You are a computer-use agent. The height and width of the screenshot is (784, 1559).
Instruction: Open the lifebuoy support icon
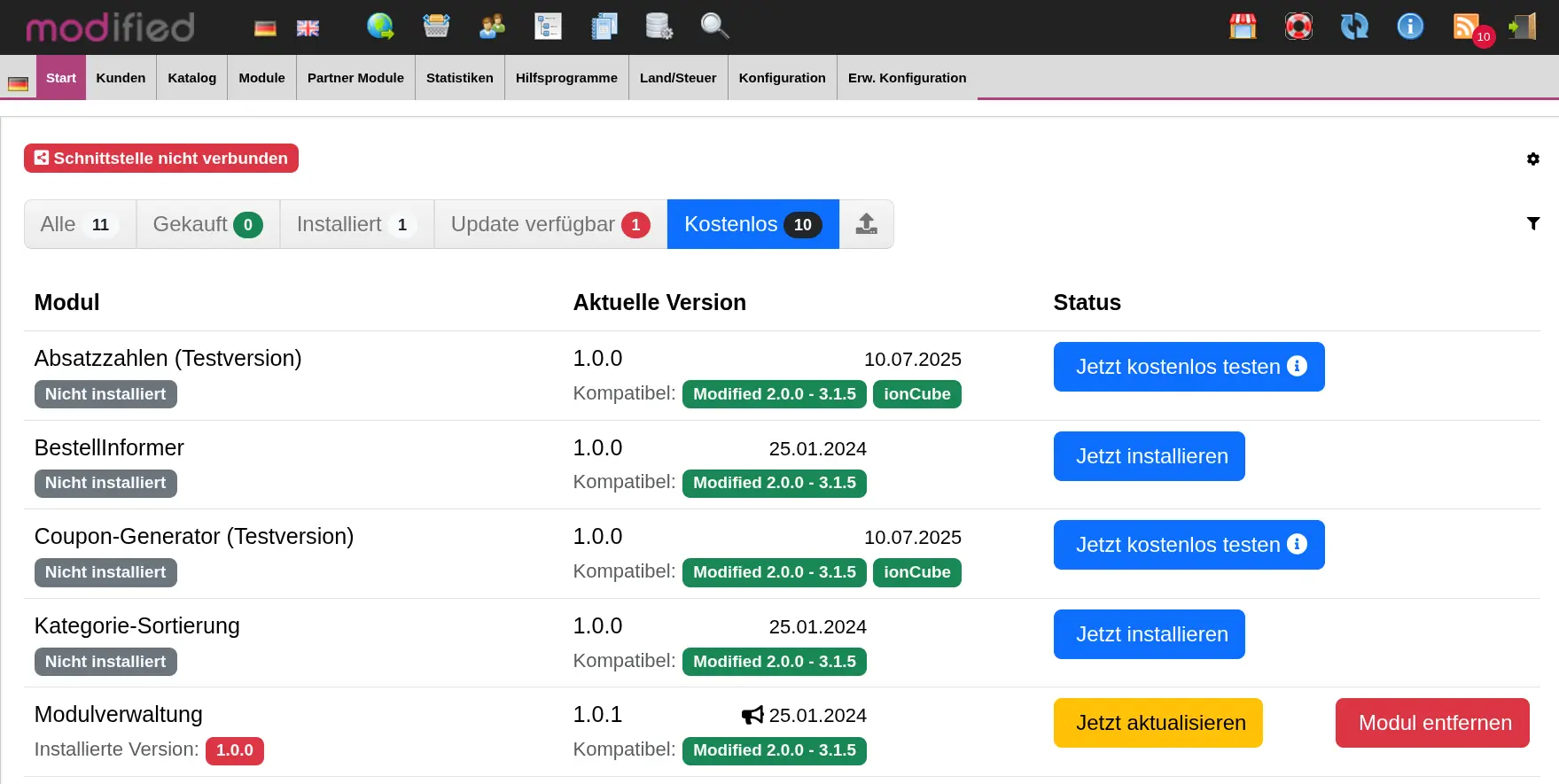pos(1298,27)
